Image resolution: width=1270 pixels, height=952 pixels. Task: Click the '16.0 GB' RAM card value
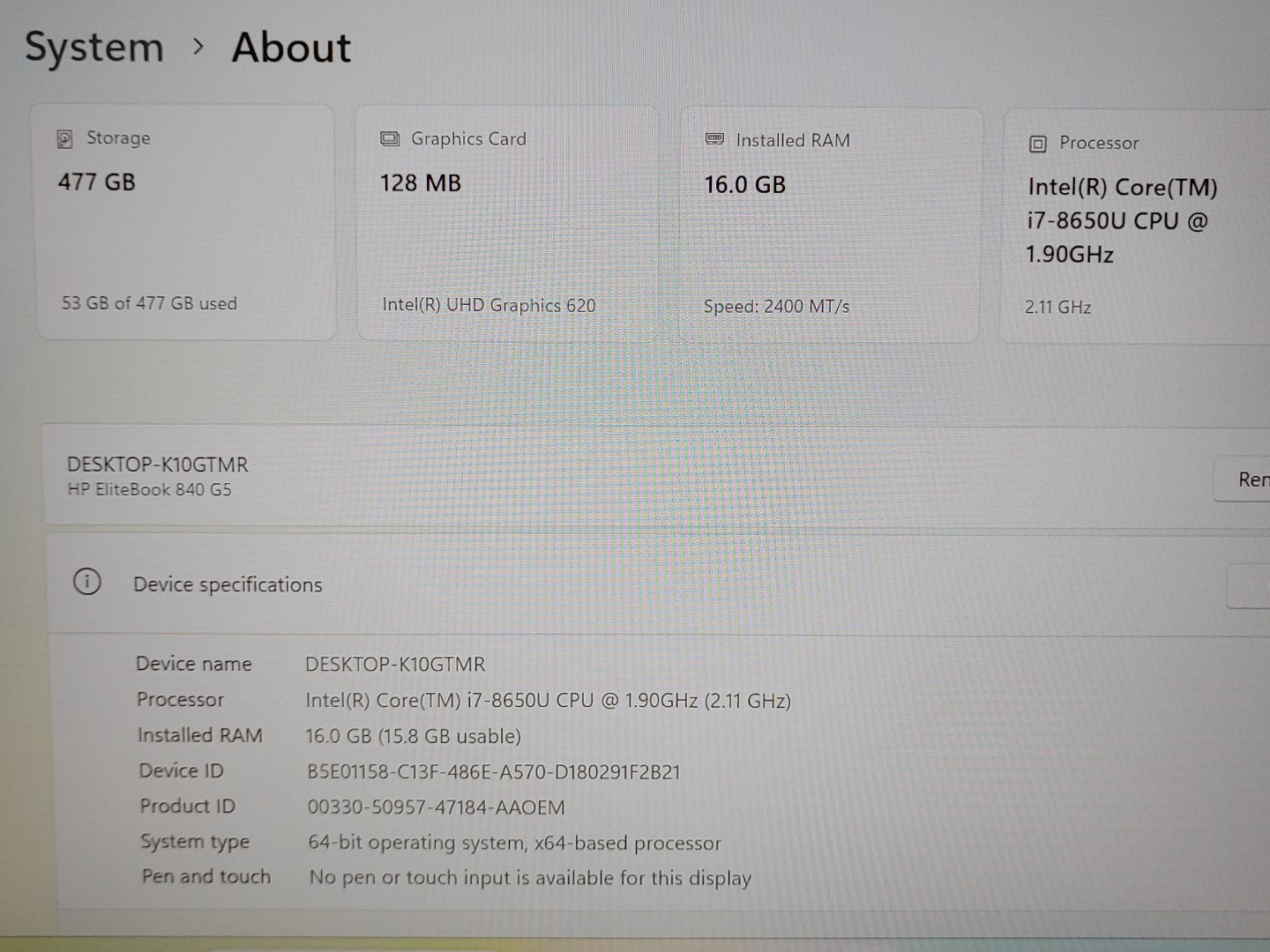tap(745, 185)
